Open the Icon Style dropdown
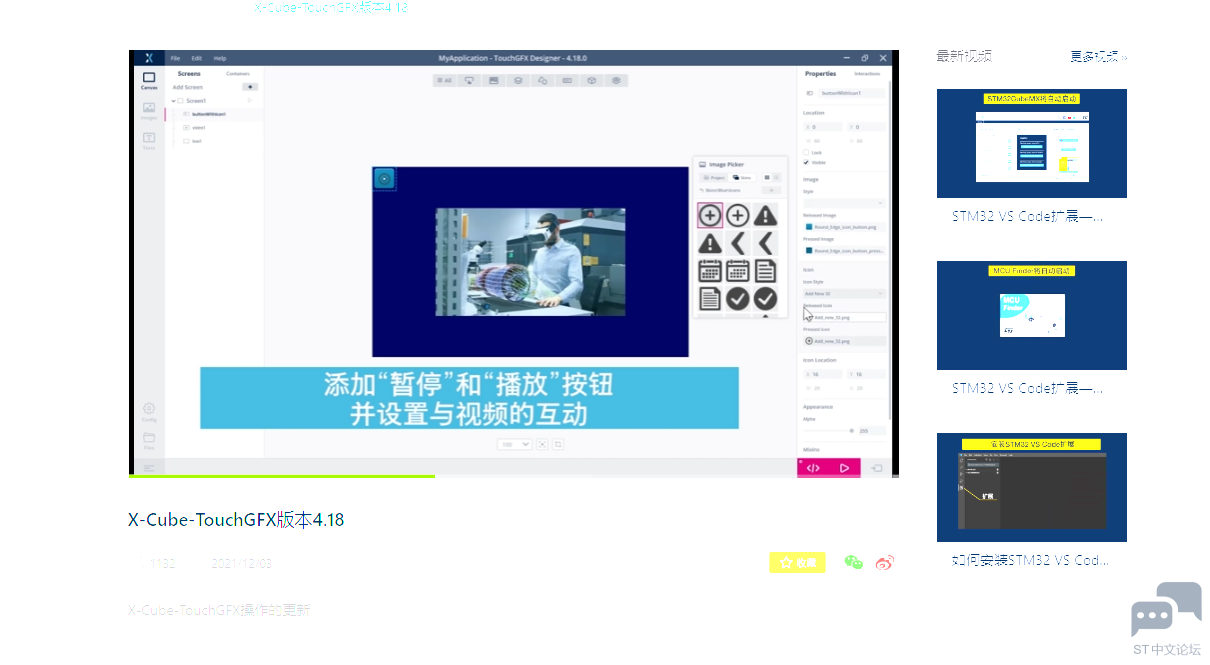This screenshot has height=665, width=1210. pos(844,293)
